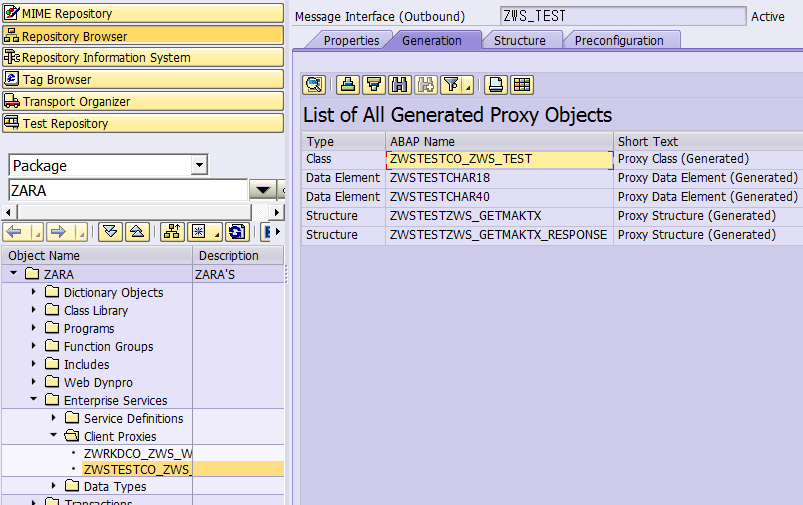
Task: Go back with the left arrow
Action: (x=15, y=232)
